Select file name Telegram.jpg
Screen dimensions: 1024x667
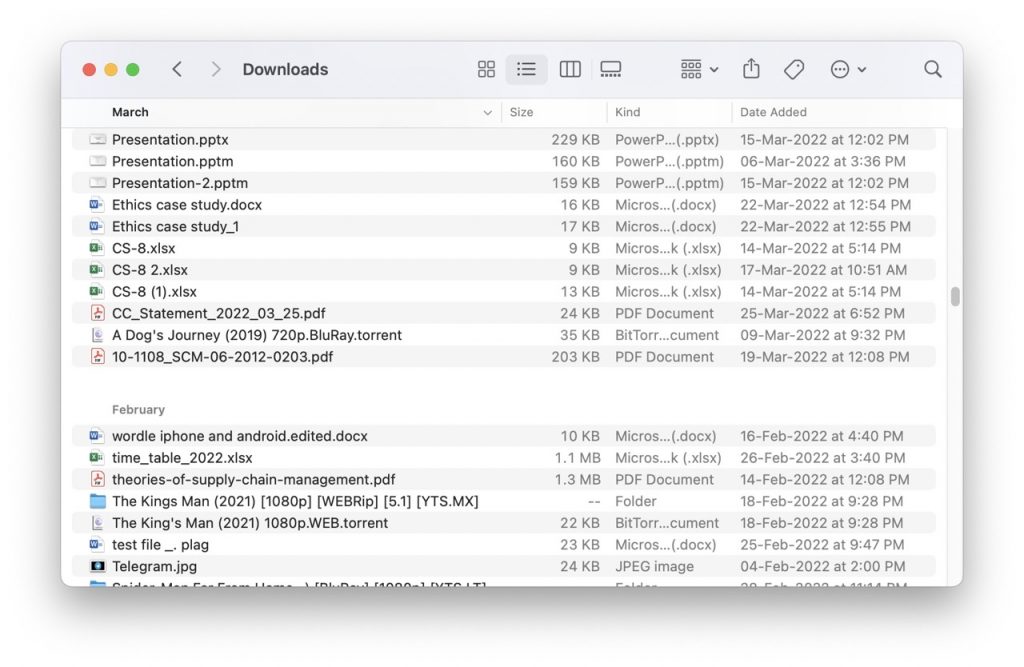coord(154,566)
